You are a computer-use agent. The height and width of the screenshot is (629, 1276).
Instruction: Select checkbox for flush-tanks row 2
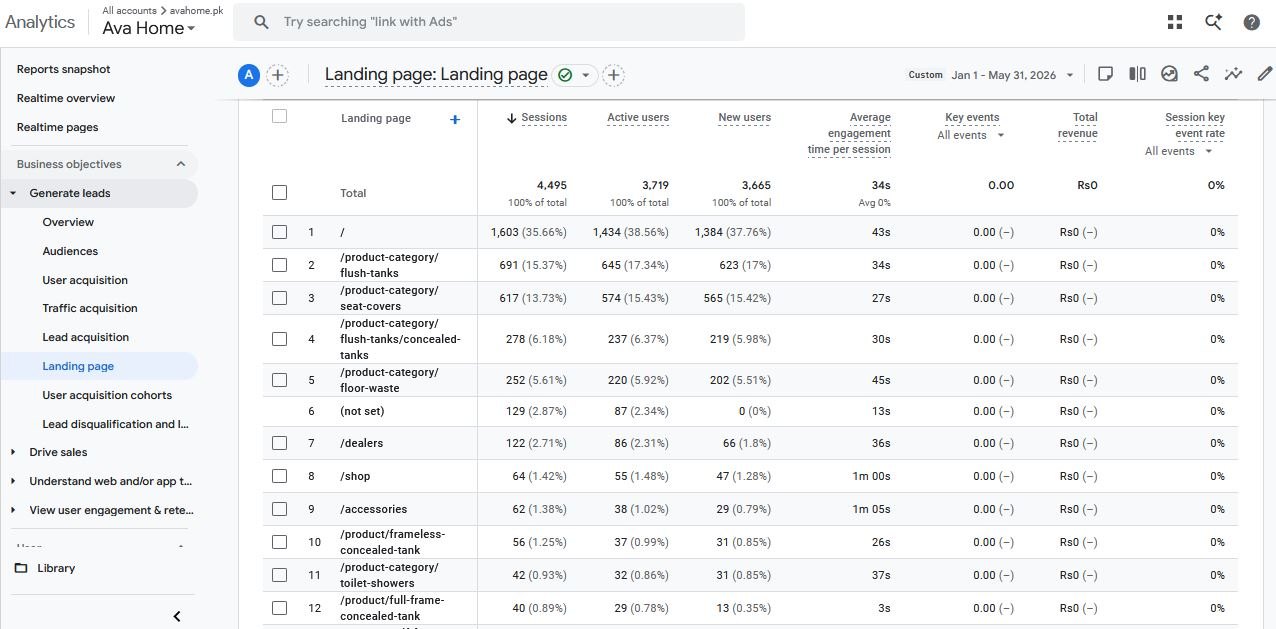coord(279,265)
